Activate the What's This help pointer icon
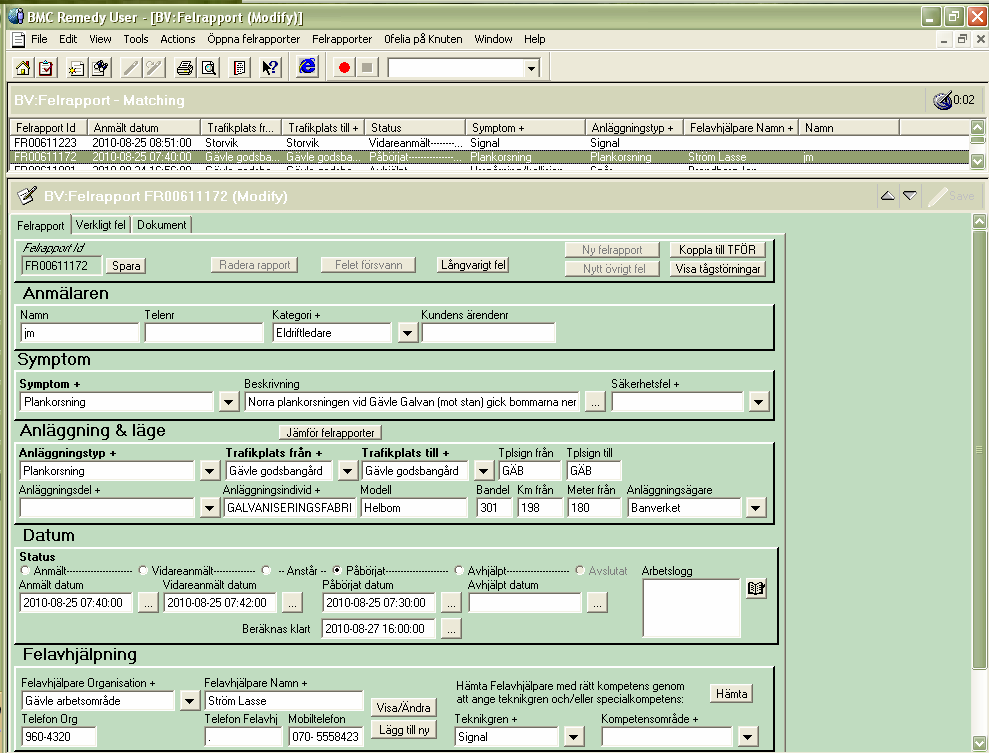The width and height of the screenshot is (989, 753). pos(270,67)
